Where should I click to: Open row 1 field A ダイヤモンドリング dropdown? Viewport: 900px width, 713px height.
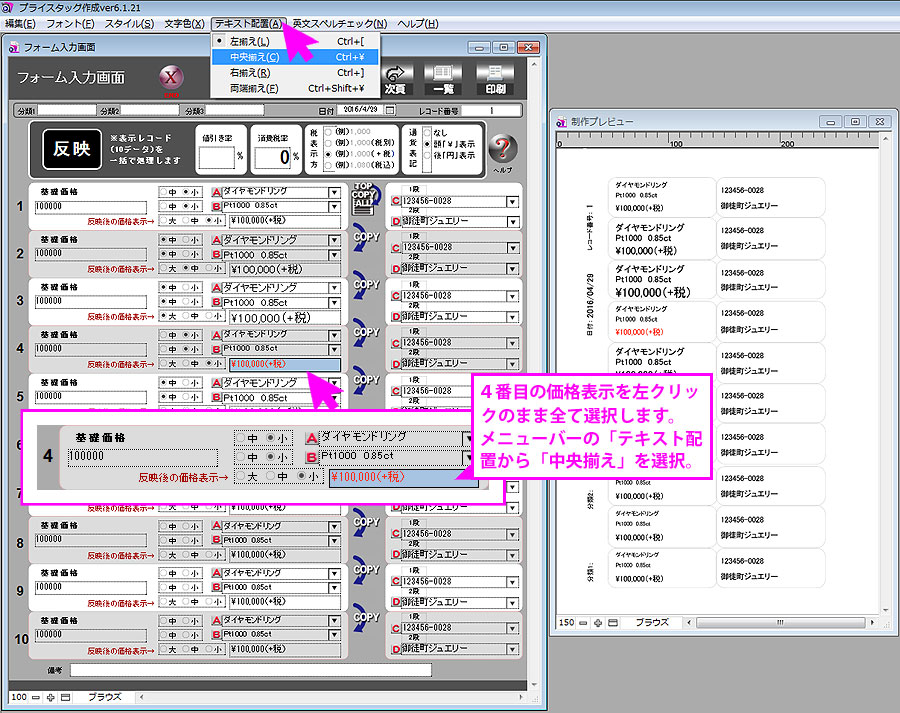[x=334, y=192]
